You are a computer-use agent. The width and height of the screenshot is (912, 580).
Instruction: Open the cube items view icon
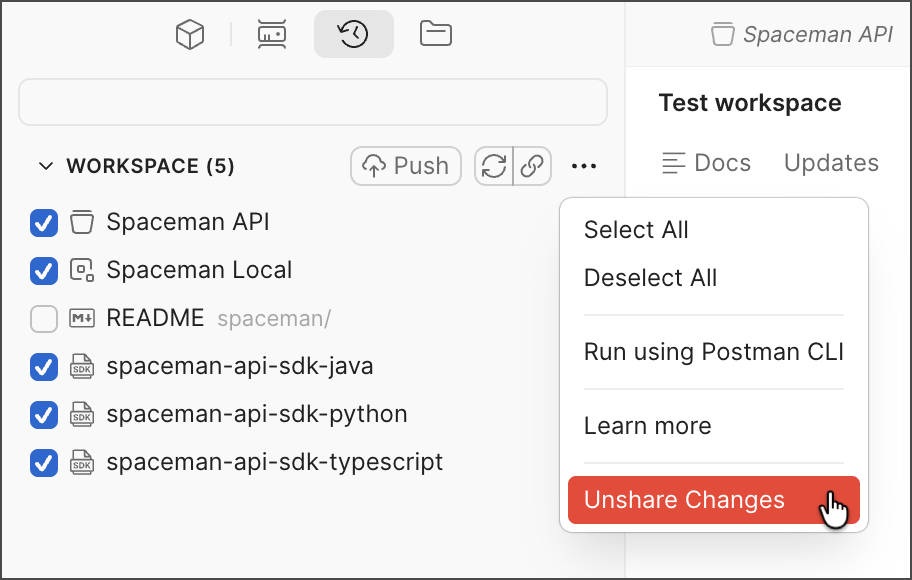pos(190,34)
